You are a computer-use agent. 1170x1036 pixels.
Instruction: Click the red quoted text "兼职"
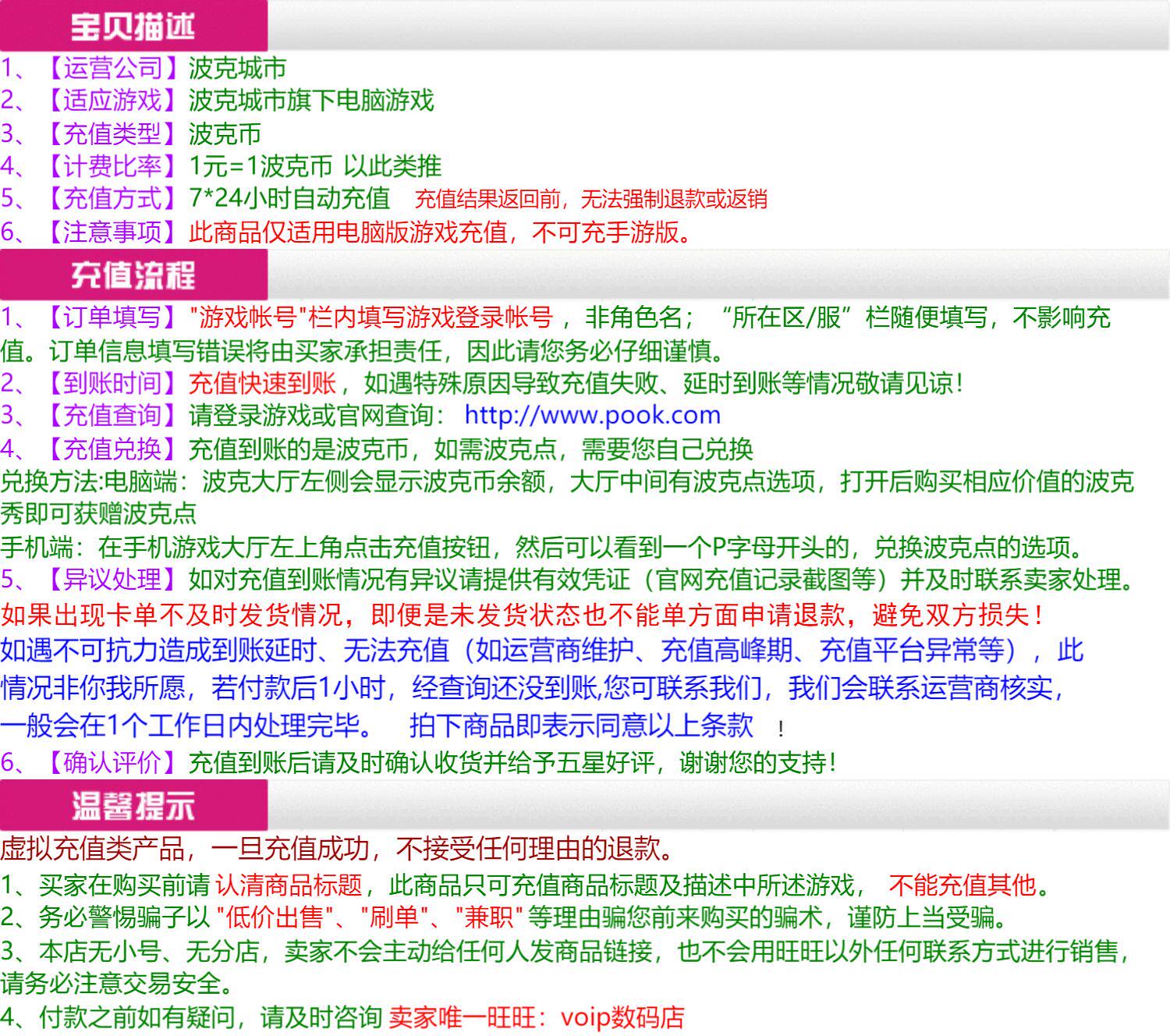489,917
